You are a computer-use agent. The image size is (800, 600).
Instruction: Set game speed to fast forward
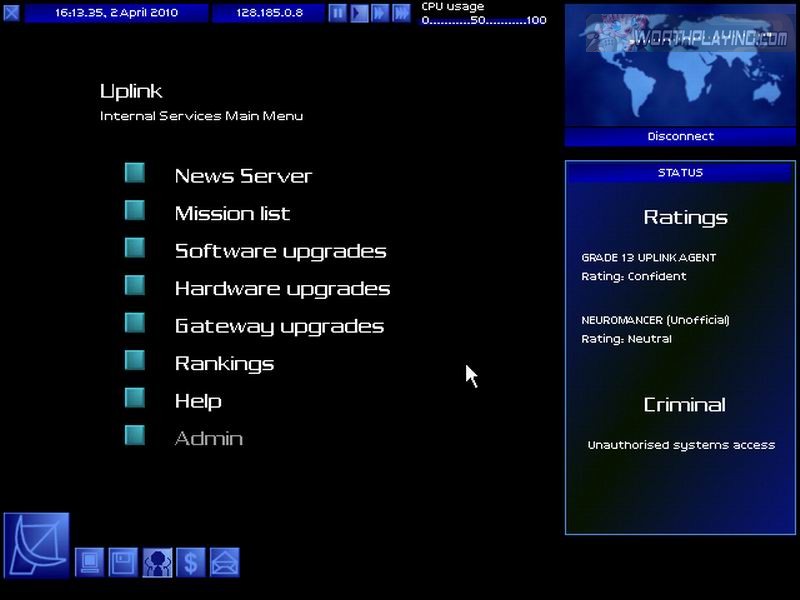[x=380, y=13]
